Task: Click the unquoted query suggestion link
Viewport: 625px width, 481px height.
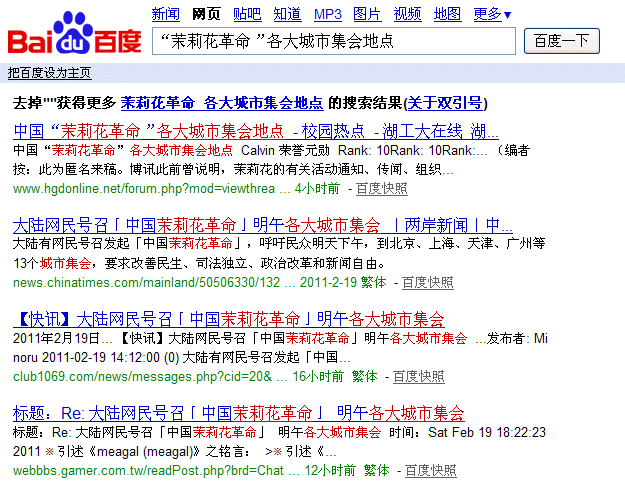Action: 222,102
